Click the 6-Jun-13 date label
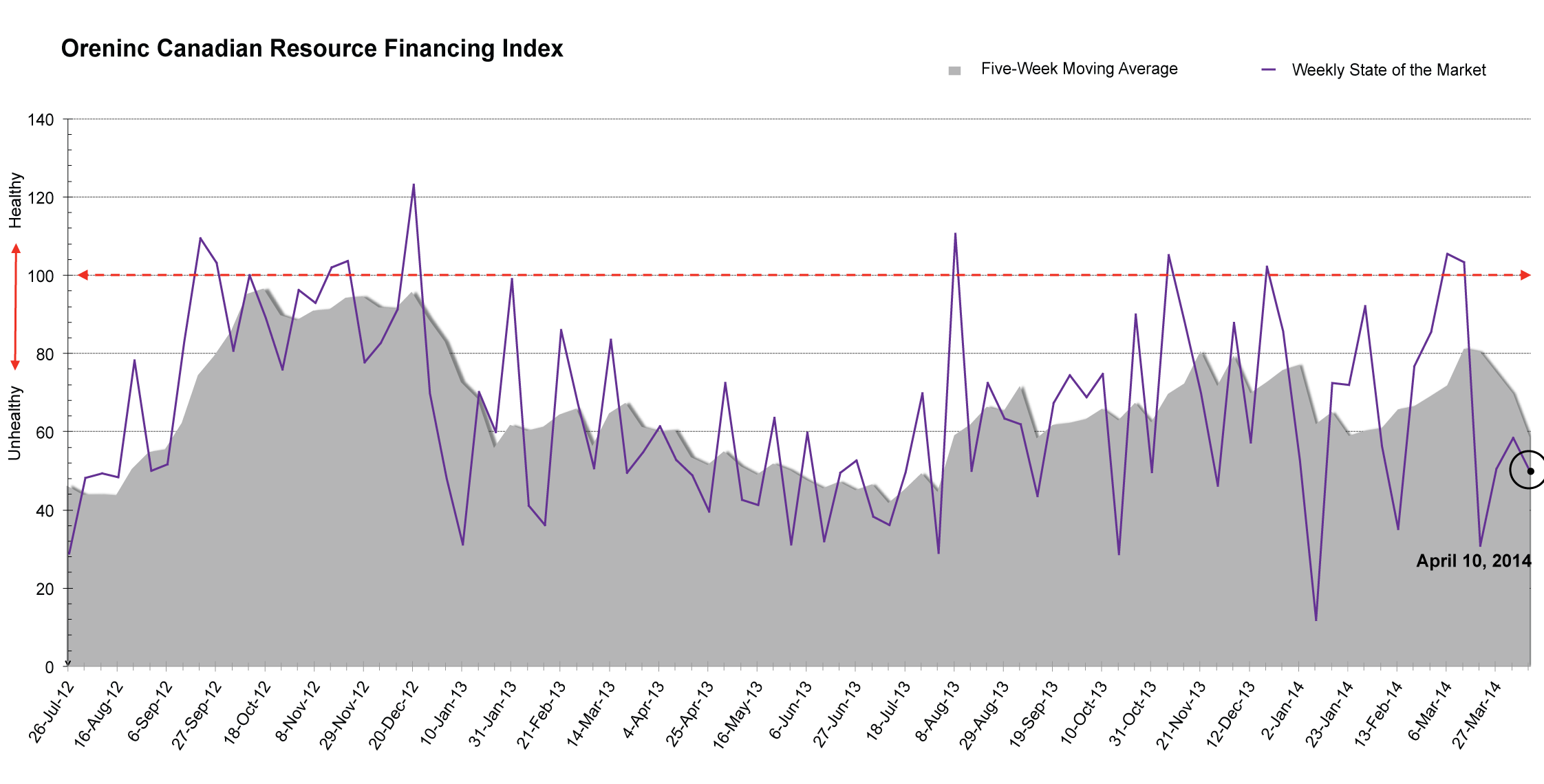Image resolution: width=1544 pixels, height=784 pixels. [x=791, y=710]
